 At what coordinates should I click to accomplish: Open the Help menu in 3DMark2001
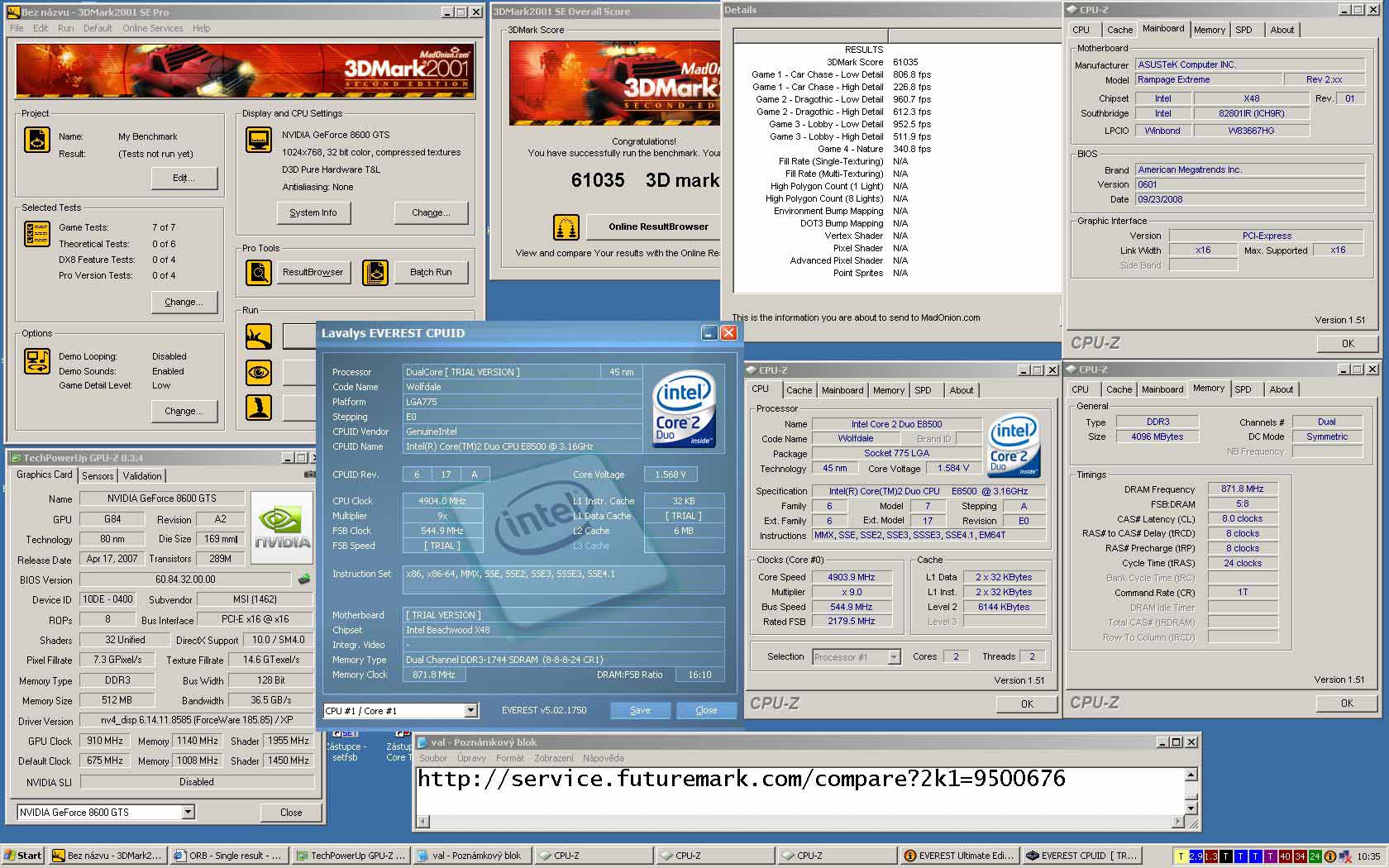coord(201,28)
